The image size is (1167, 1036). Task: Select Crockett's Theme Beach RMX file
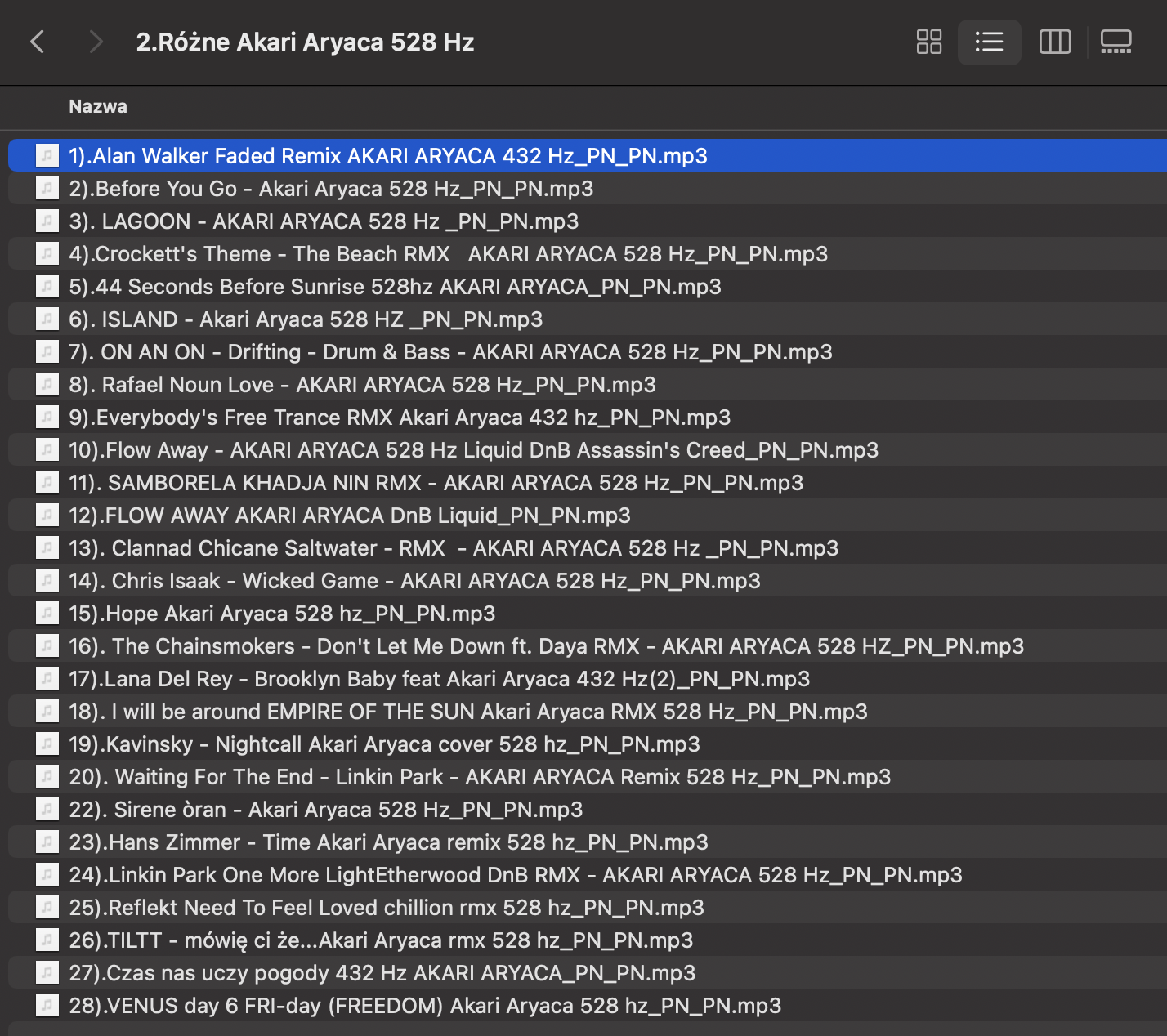pos(448,254)
